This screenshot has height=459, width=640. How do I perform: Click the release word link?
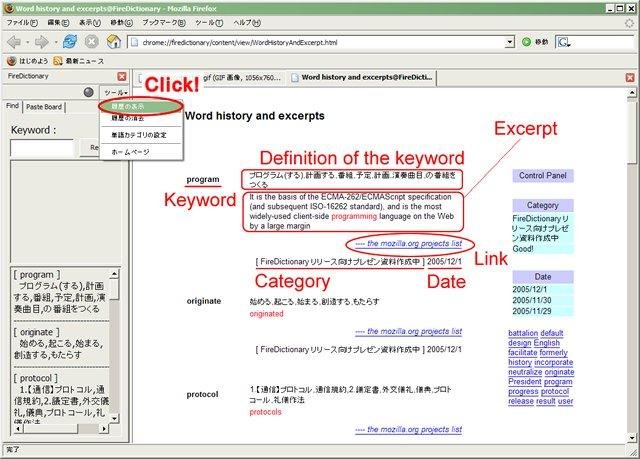tap(521, 401)
